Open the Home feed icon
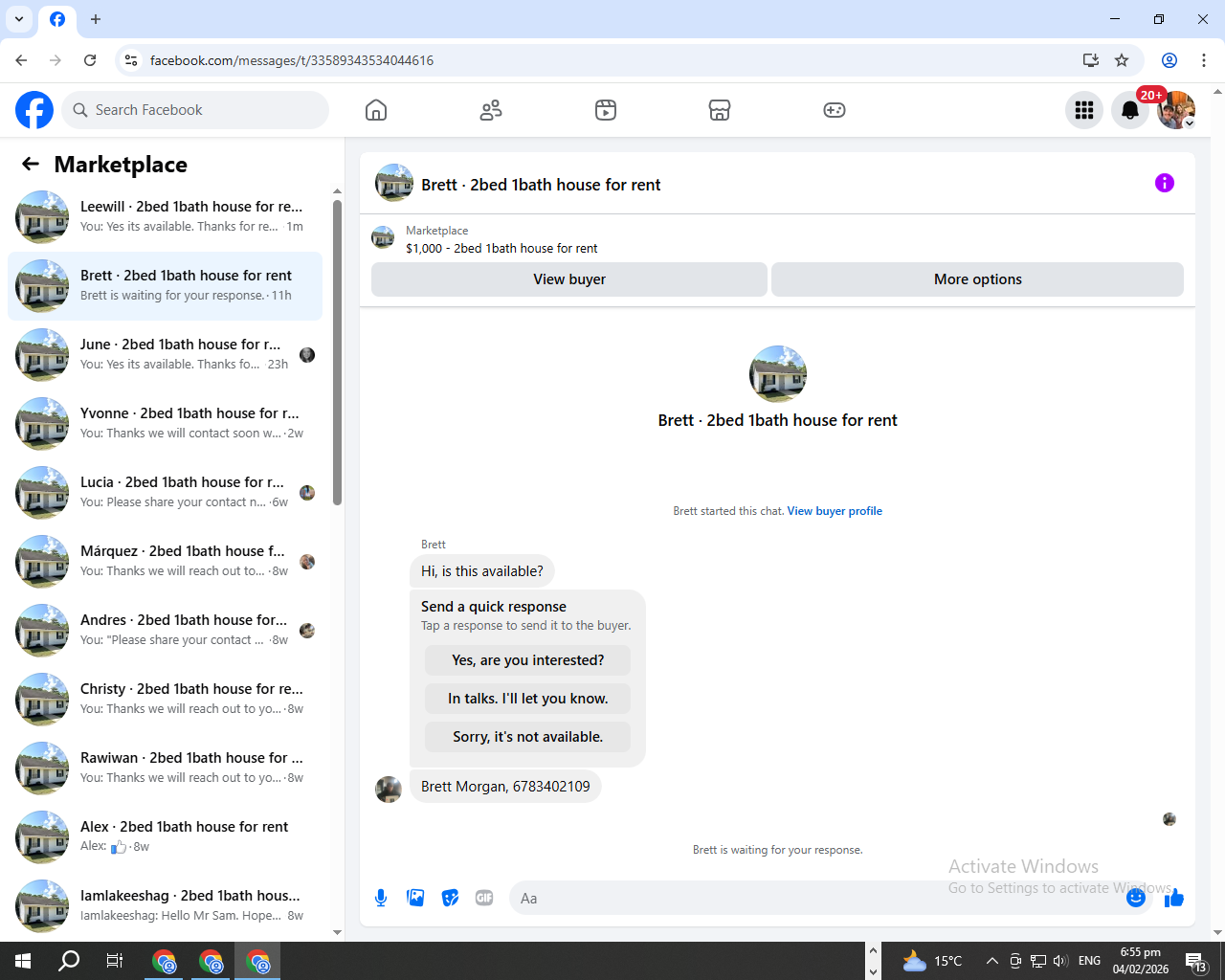 376,110
